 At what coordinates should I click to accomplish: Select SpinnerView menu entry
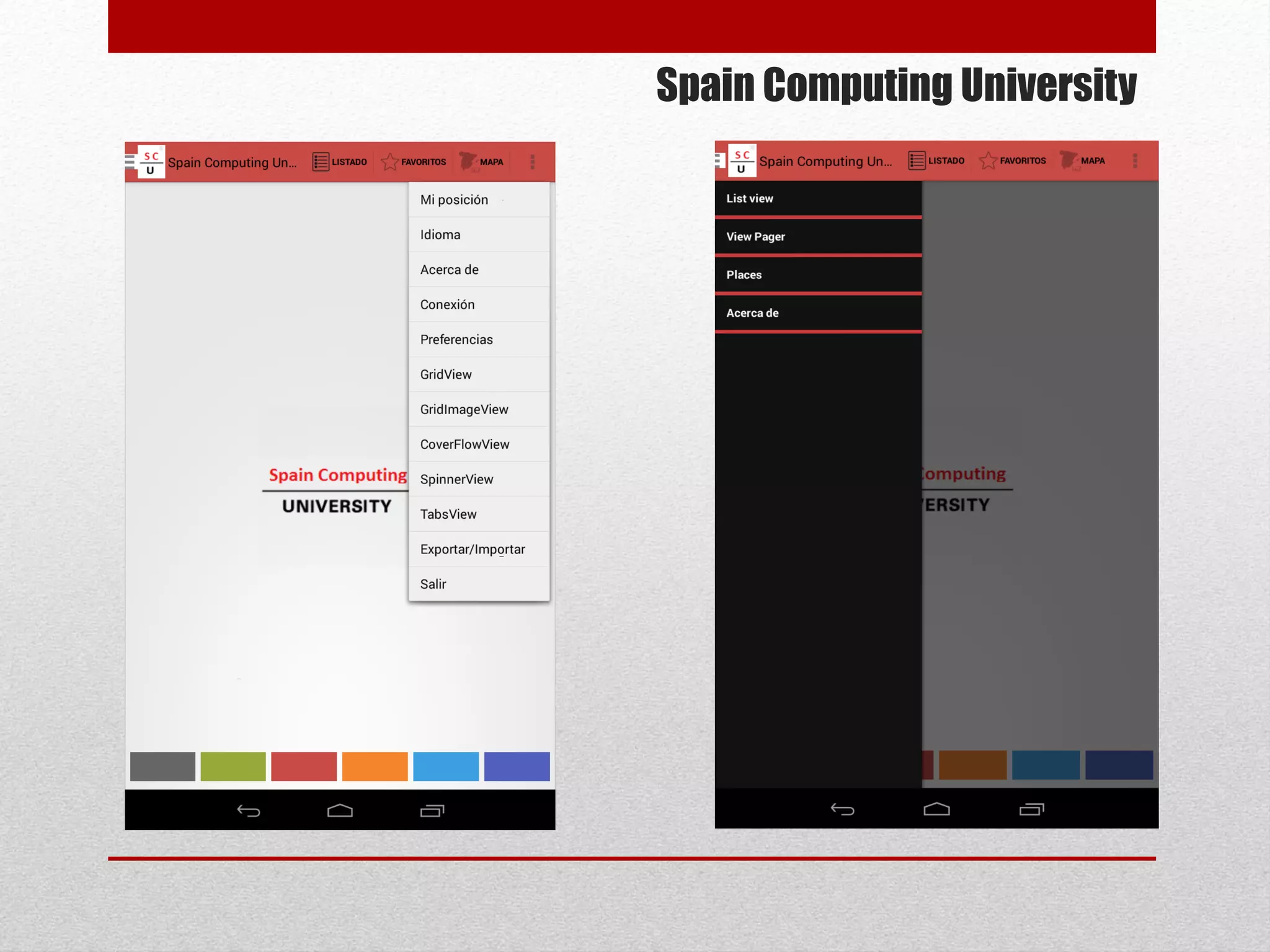tap(479, 479)
